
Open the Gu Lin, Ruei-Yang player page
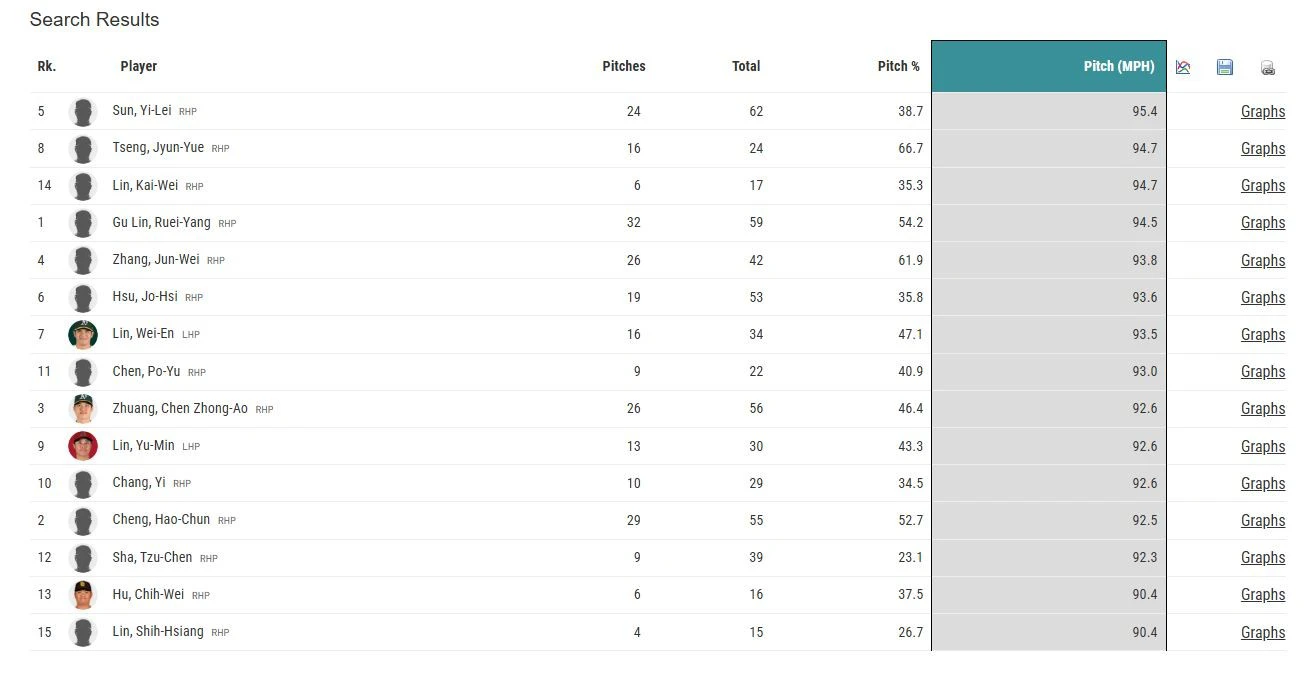[x=161, y=222]
